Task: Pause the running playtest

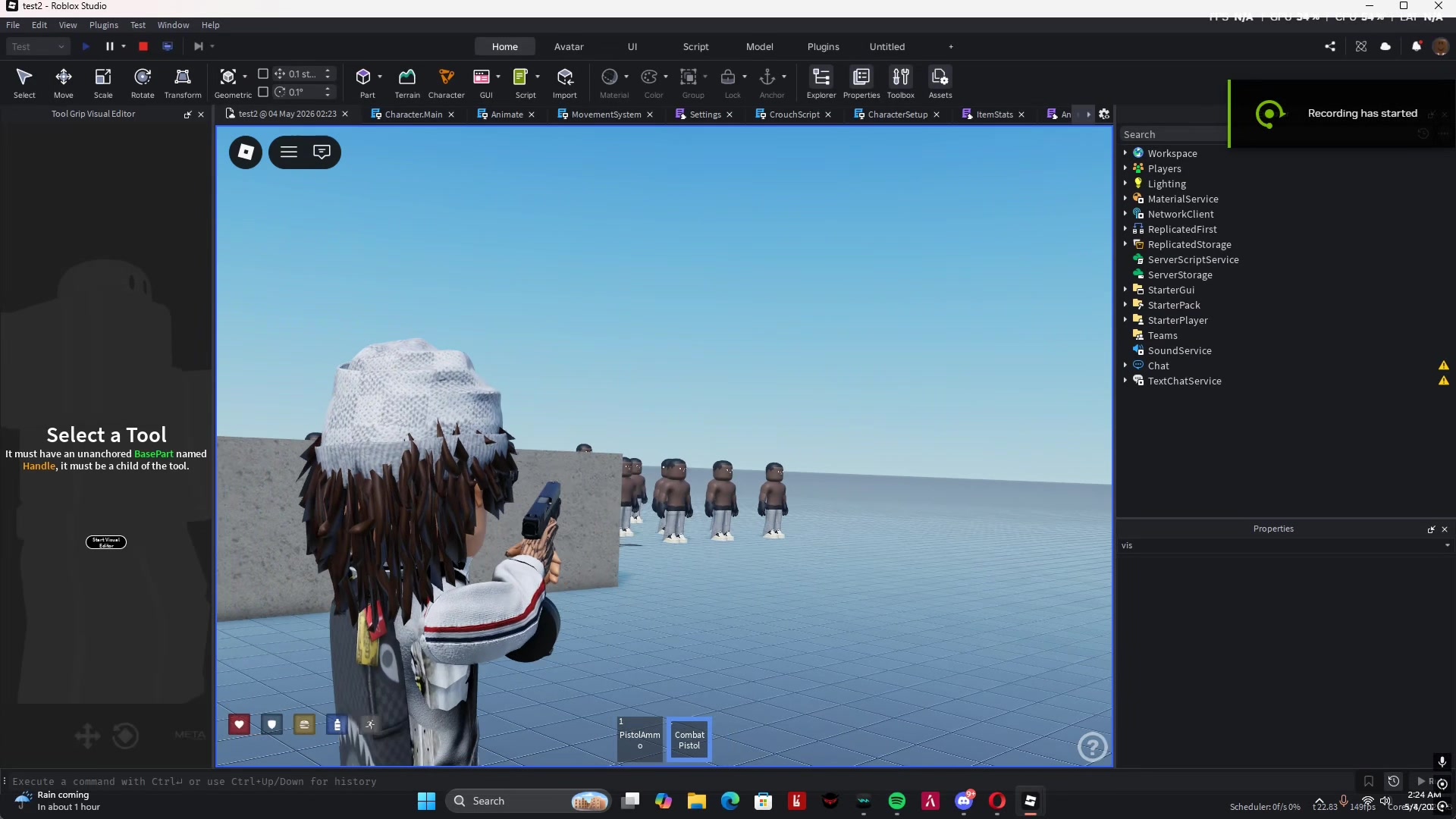Action: tap(110, 46)
